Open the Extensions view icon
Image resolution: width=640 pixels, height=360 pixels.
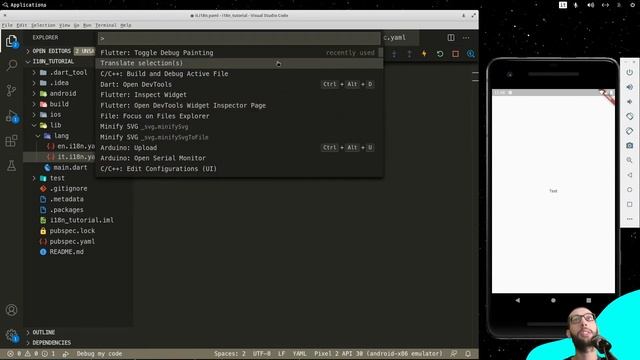click(11, 141)
